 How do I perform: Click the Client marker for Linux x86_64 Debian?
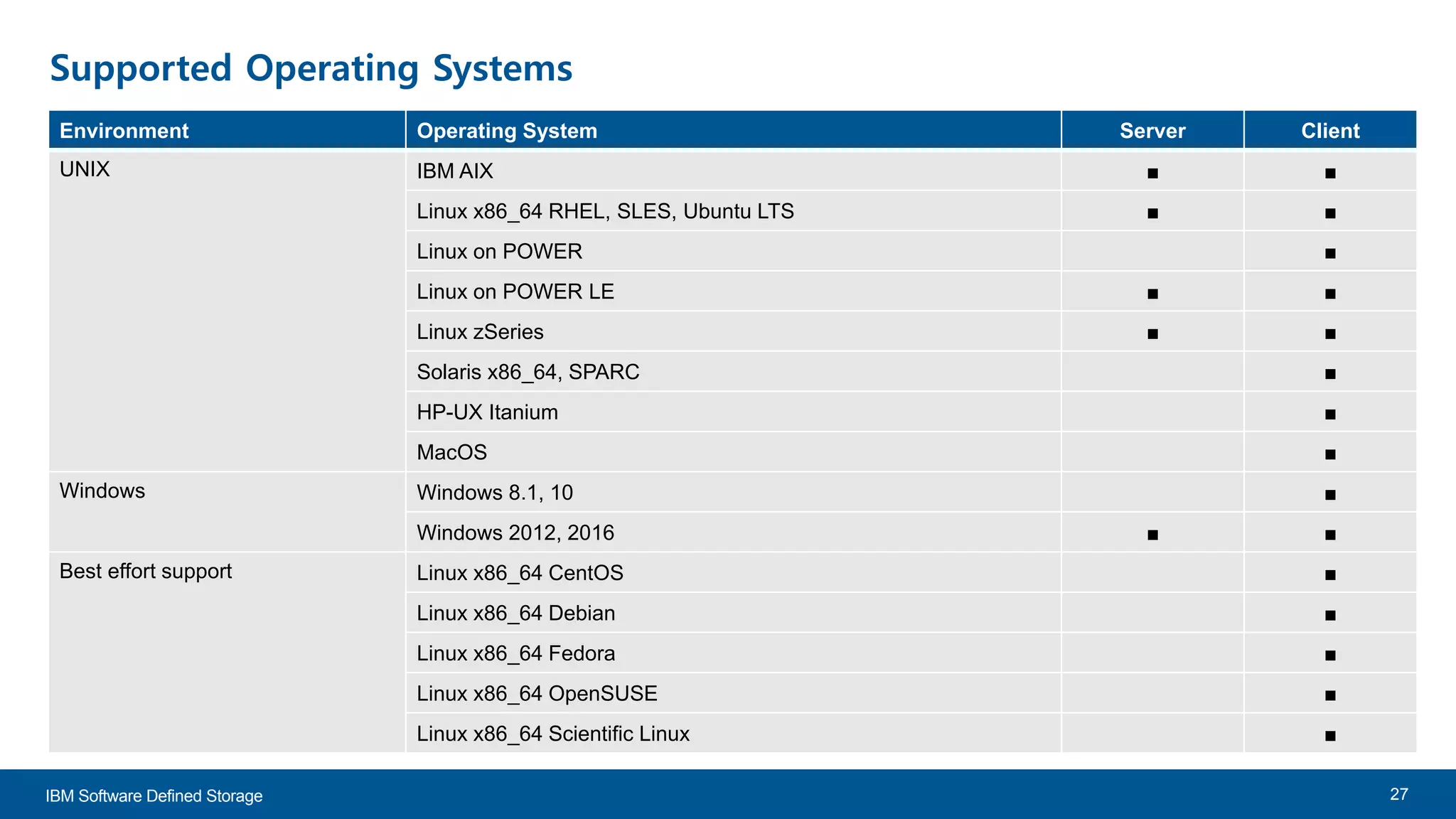coord(1330,615)
